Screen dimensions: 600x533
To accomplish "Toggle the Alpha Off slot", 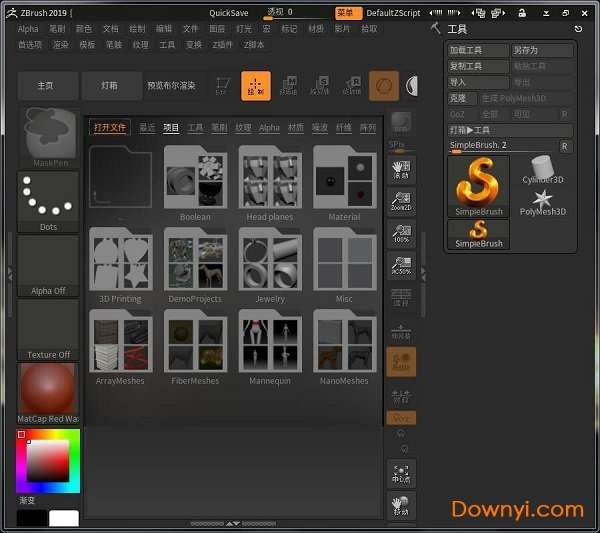I will click(48, 263).
